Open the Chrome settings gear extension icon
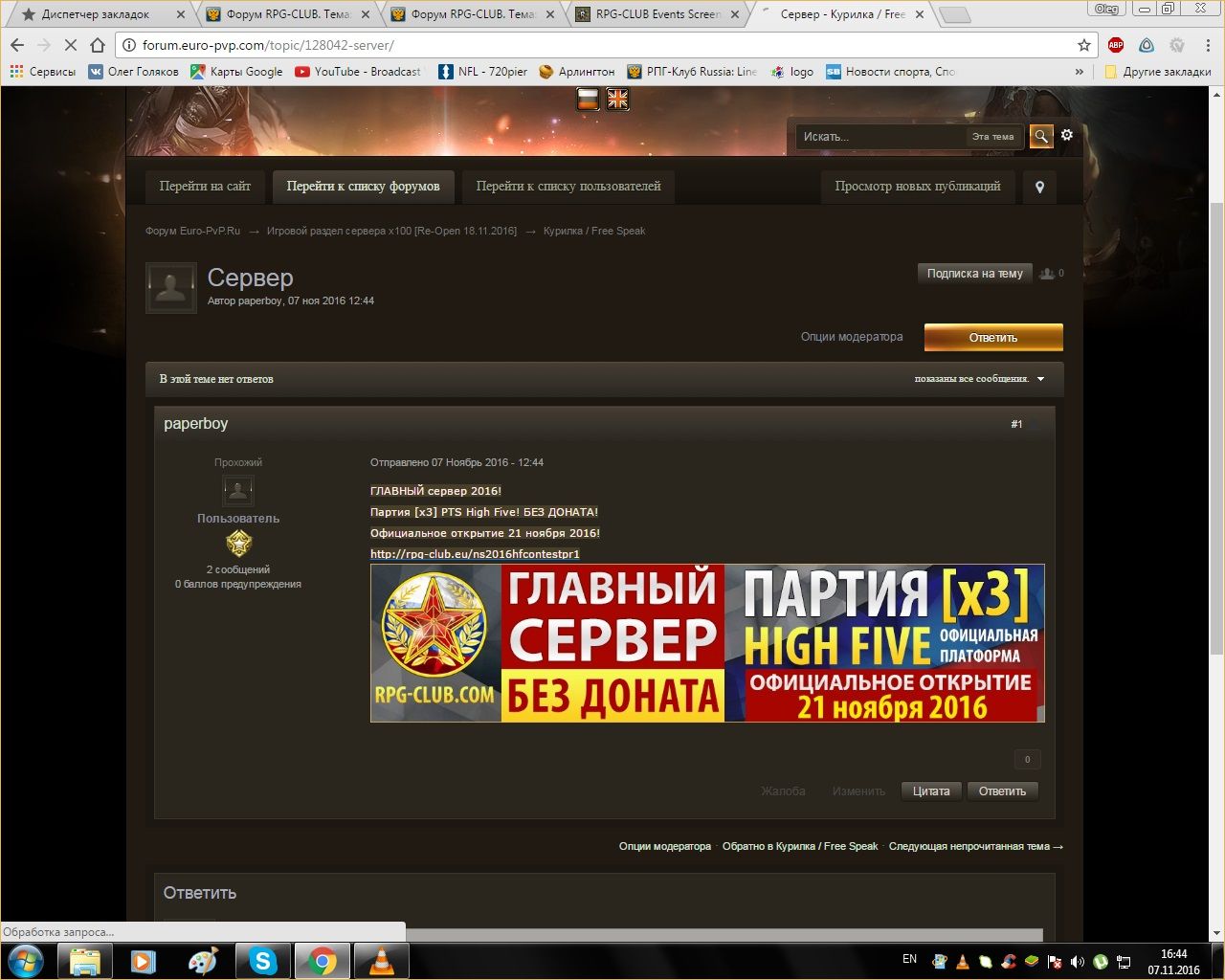This screenshot has width=1225, height=980. tap(1177, 45)
